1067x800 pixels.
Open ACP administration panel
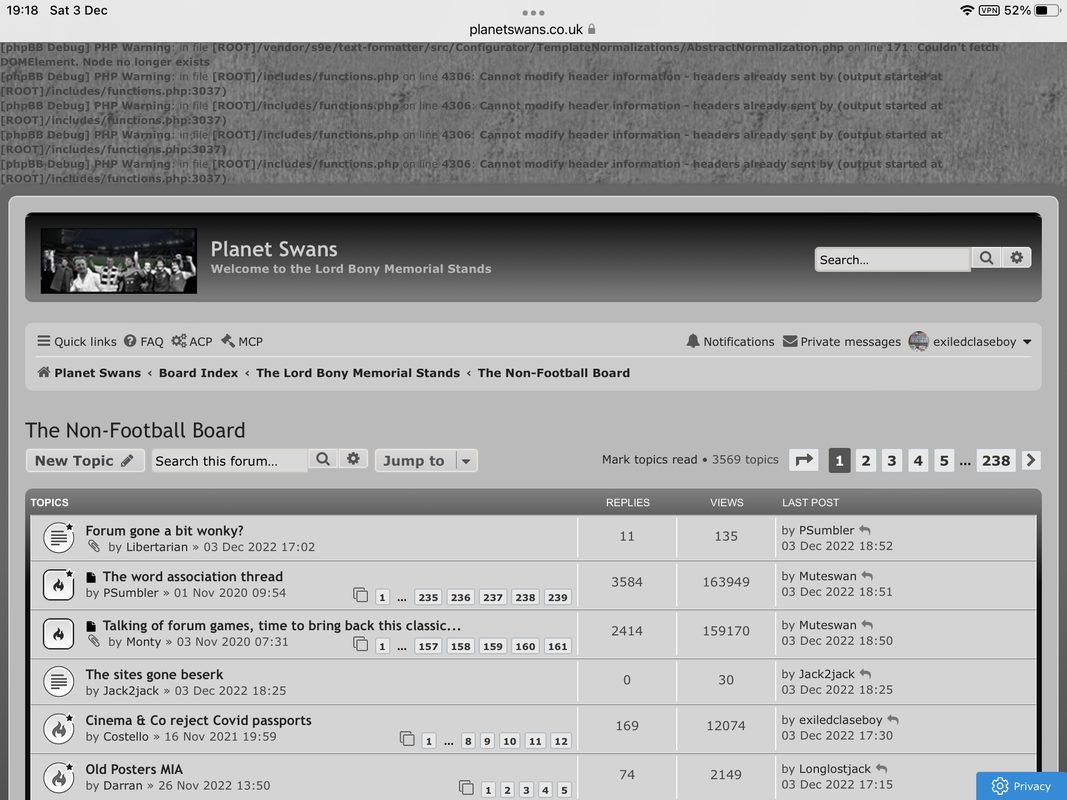click(x=192, y=341)
